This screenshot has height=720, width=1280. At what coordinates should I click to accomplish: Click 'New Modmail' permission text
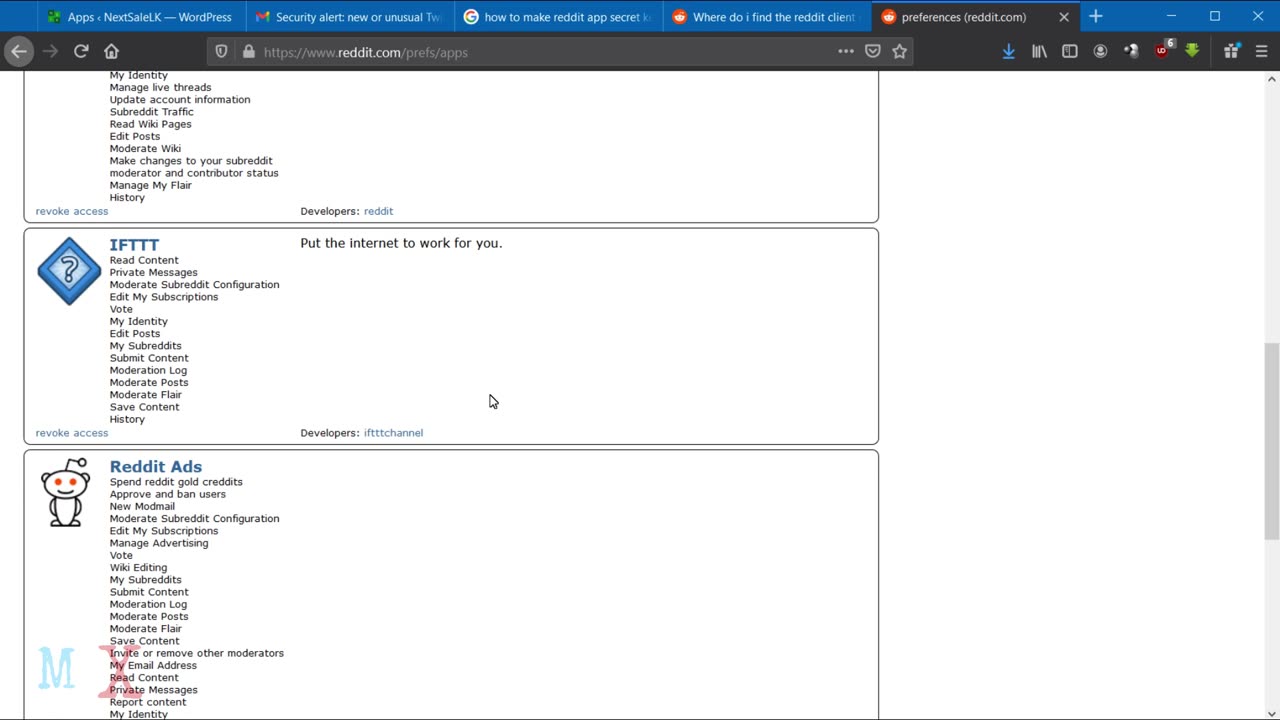142,506
